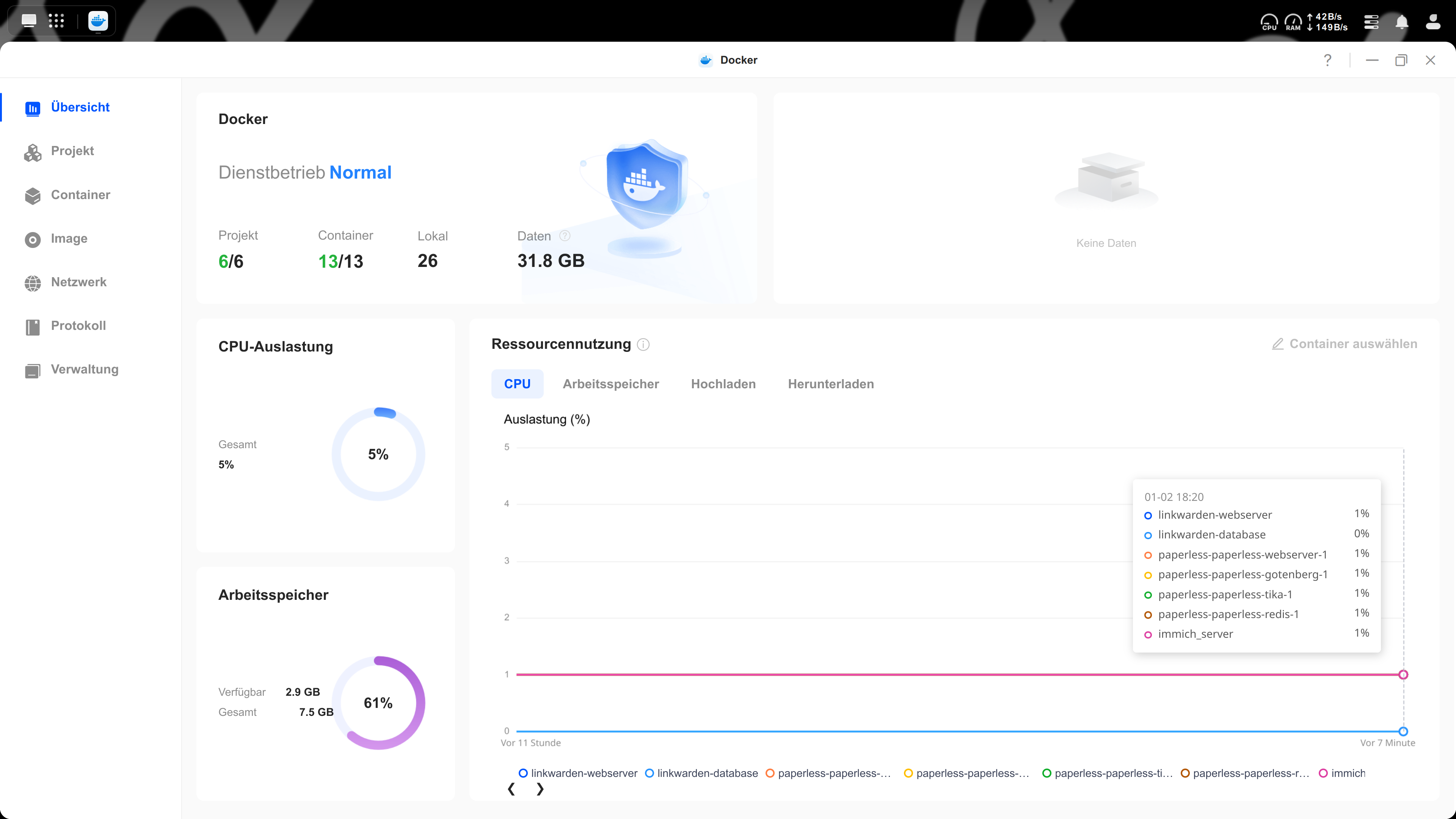Switch to the Herunterladen tab

point(830,384)
